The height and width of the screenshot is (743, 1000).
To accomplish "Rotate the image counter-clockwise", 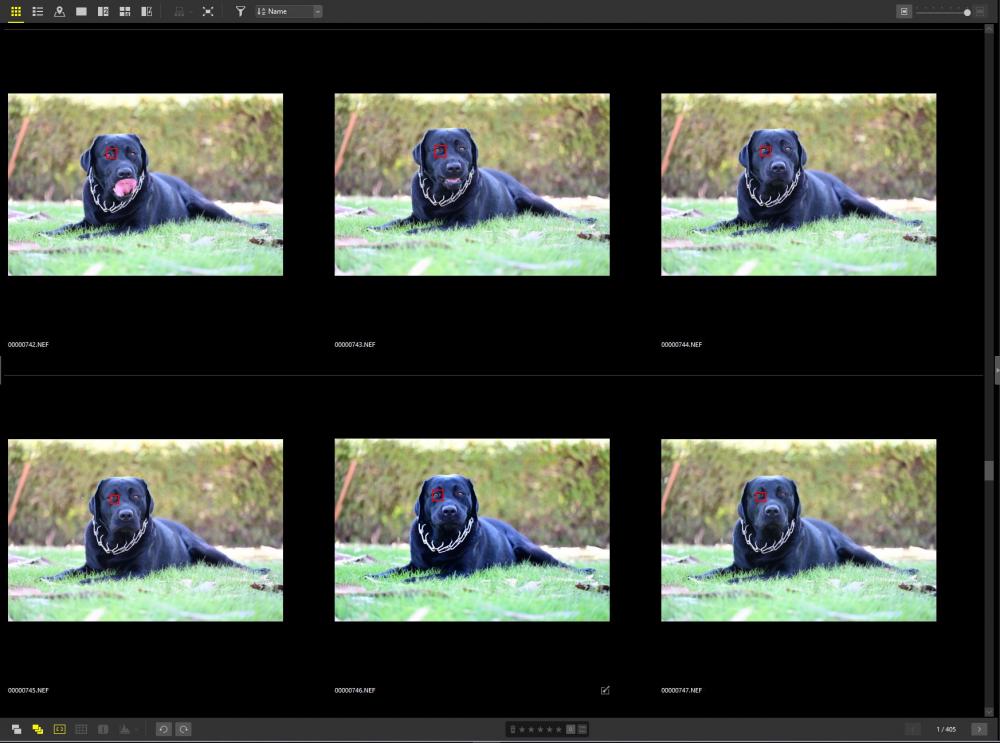I will tap(163, 729).
